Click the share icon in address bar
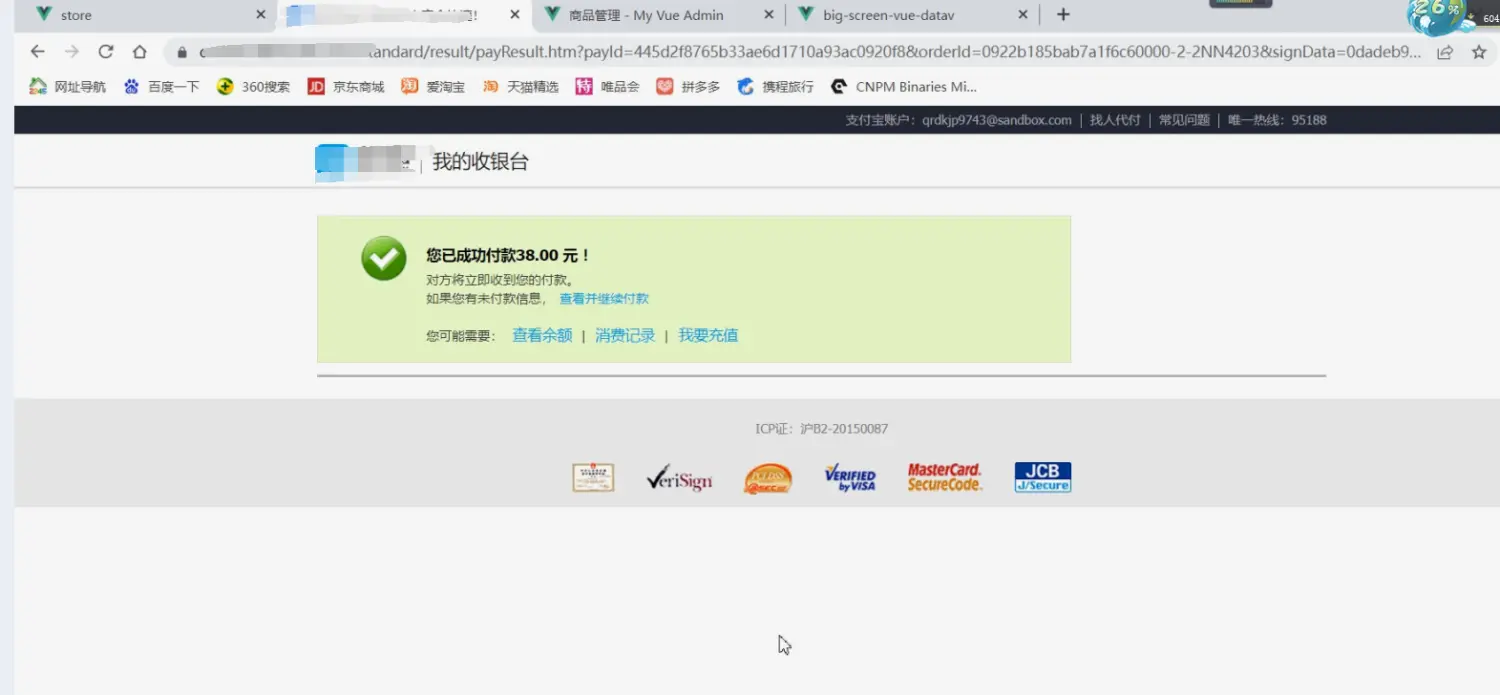The width and height of the screenshot is (1500, 695). pos(1445,52)
